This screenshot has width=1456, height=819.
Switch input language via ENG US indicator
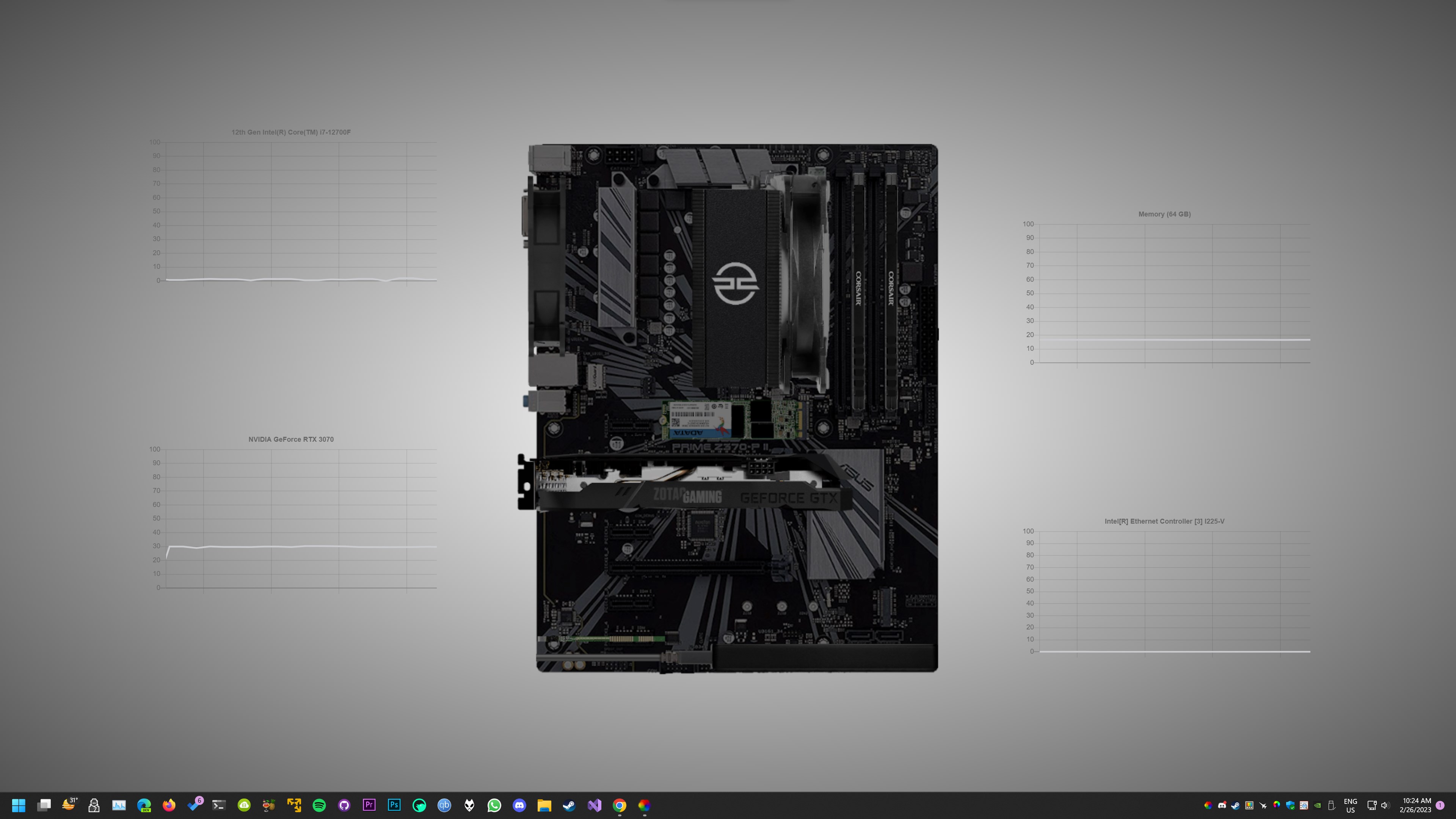point(1351,805)
